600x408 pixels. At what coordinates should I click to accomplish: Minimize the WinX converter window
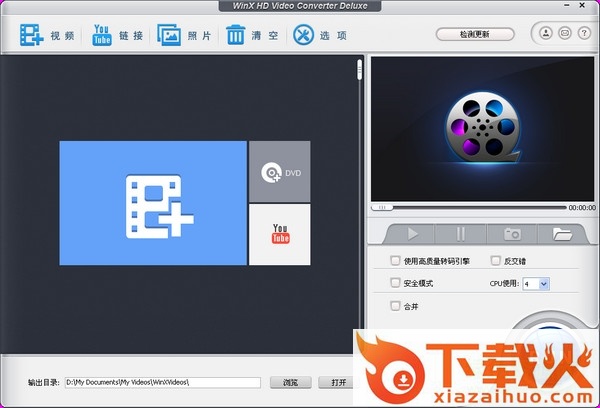[567, 5]
